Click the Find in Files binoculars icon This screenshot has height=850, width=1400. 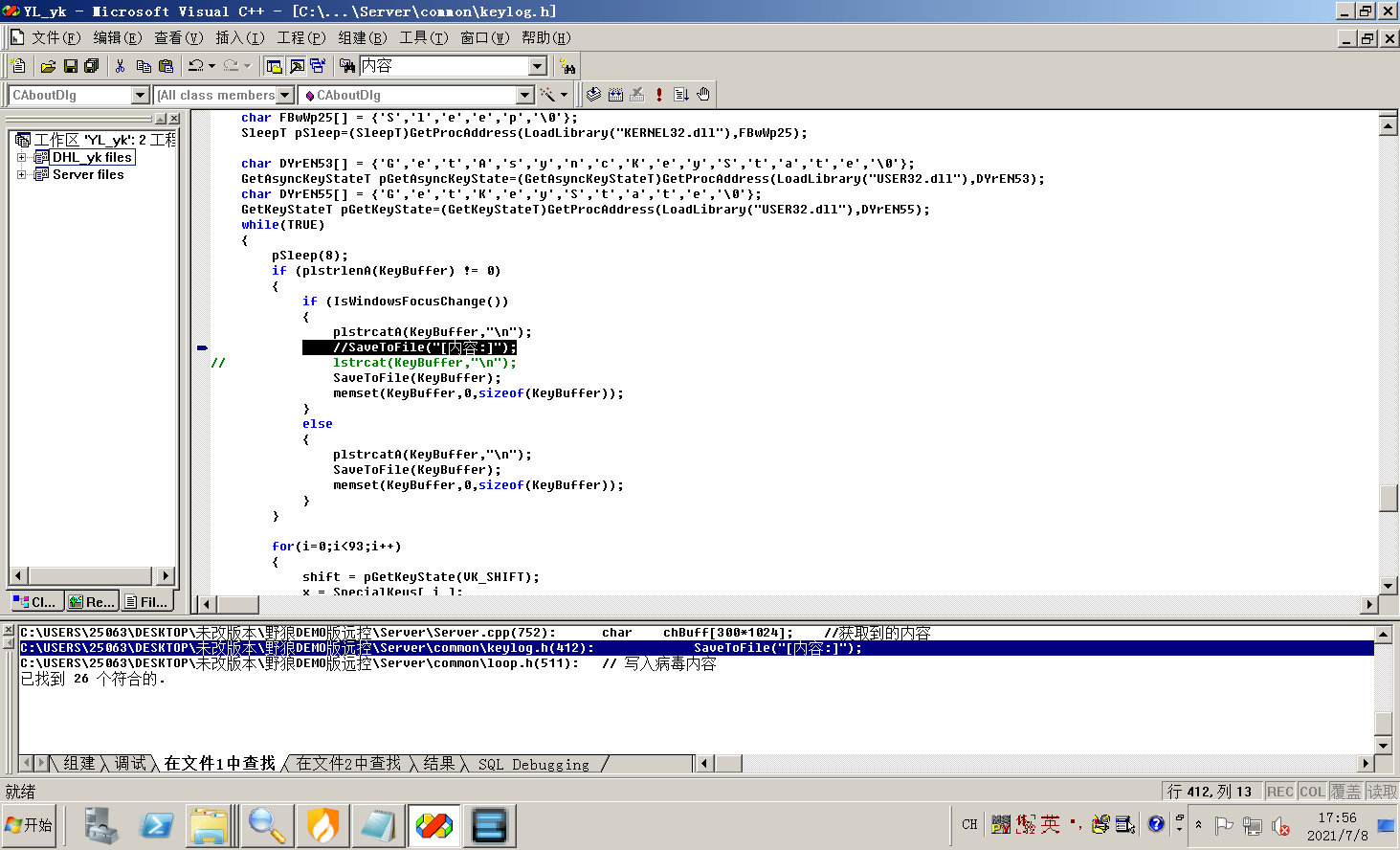(347, 66)
